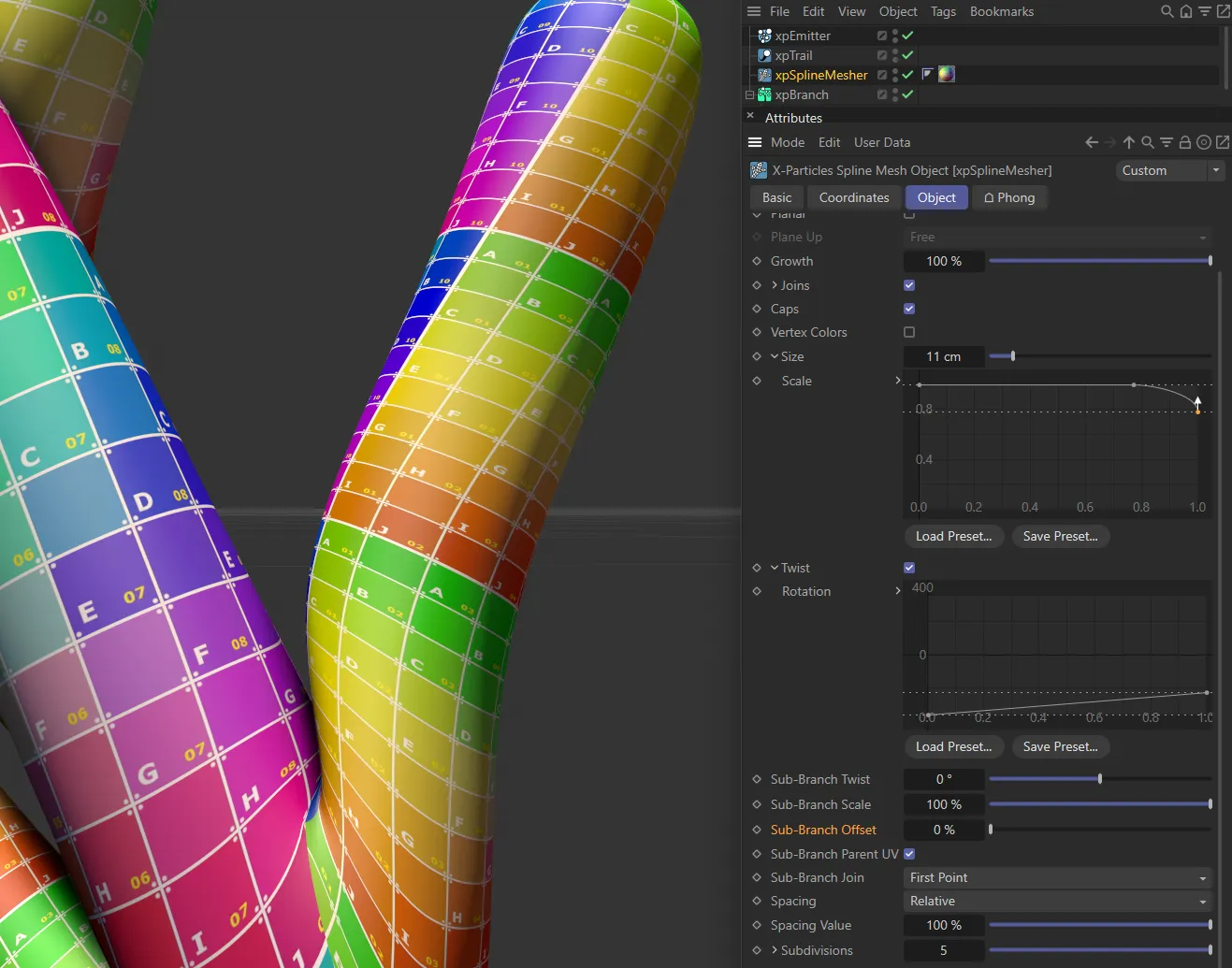Select the xpBranch object icon

click(764, 94)
